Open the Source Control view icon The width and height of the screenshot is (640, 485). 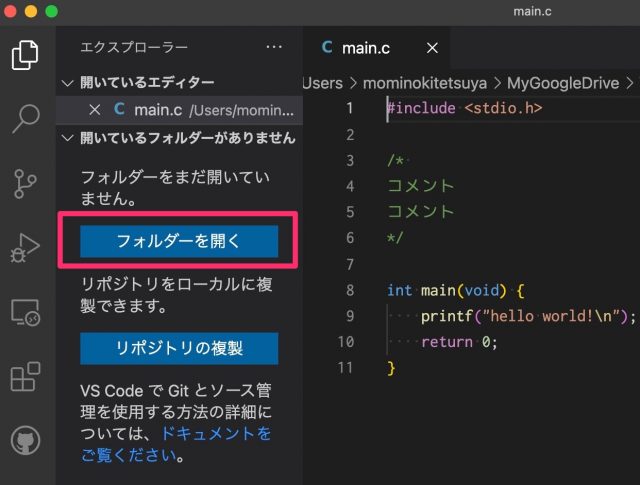coord(26,182)
